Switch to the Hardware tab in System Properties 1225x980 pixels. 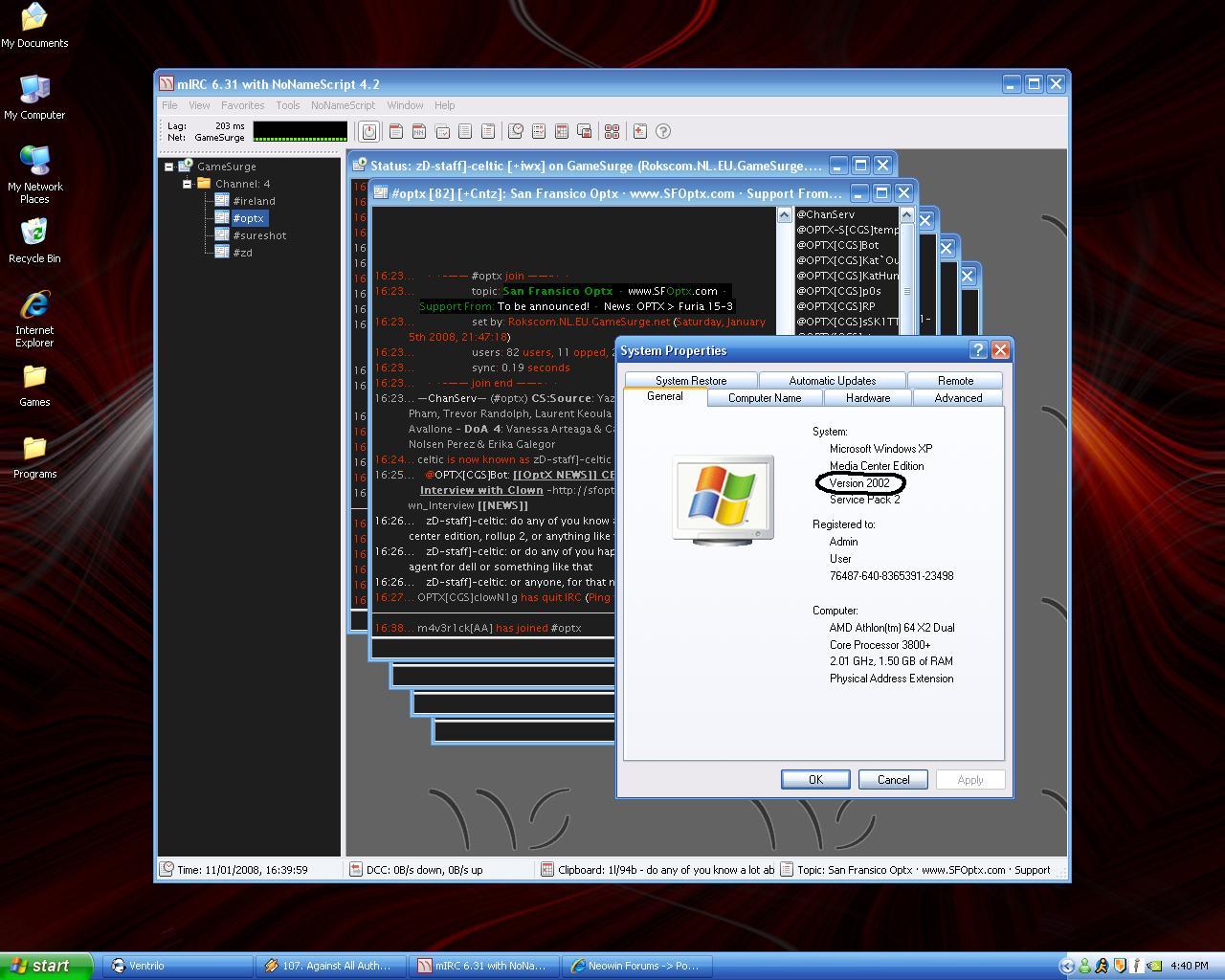(x=867, y=397)
